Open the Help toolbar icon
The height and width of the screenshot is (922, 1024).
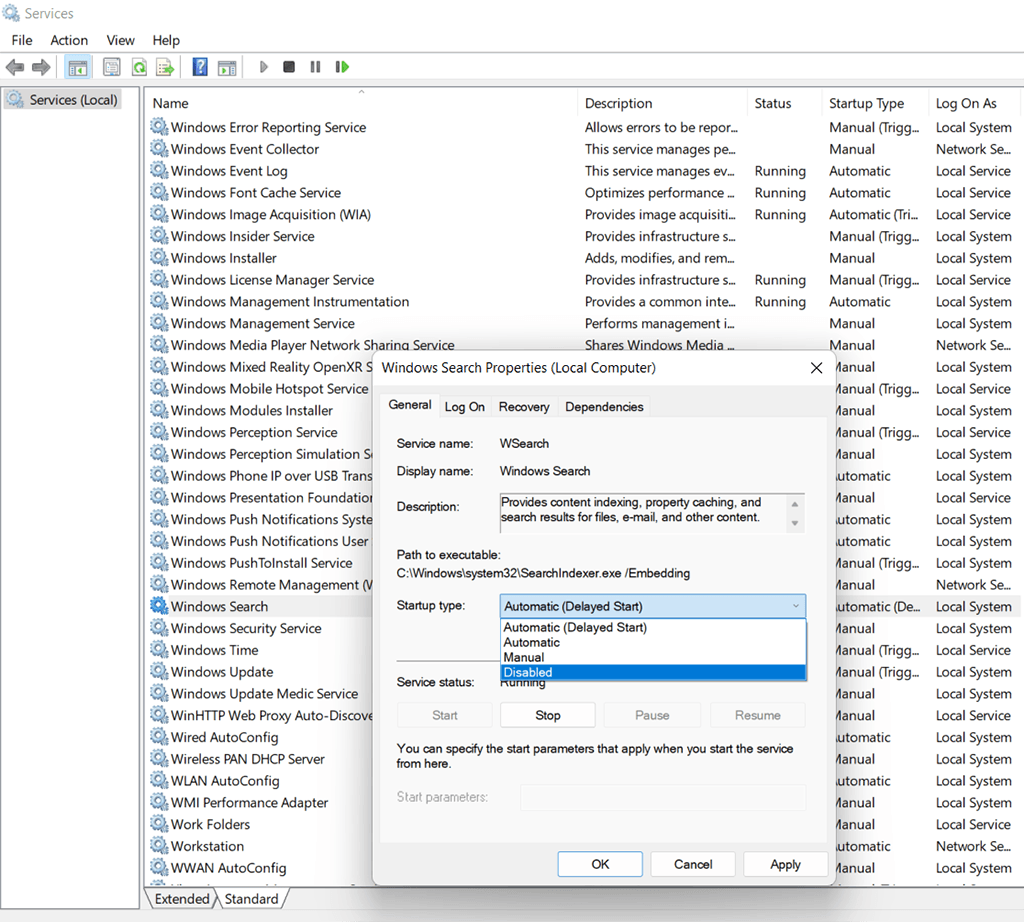coord(200,67)
